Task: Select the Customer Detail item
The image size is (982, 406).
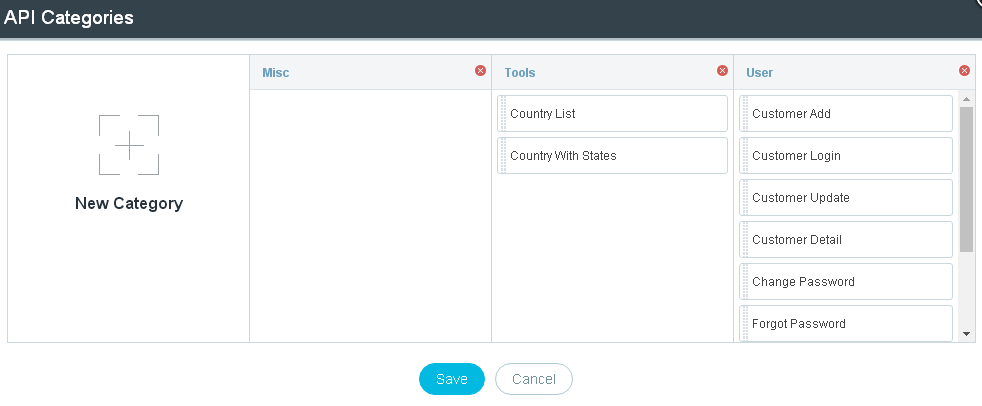Action: pos(846,239)
